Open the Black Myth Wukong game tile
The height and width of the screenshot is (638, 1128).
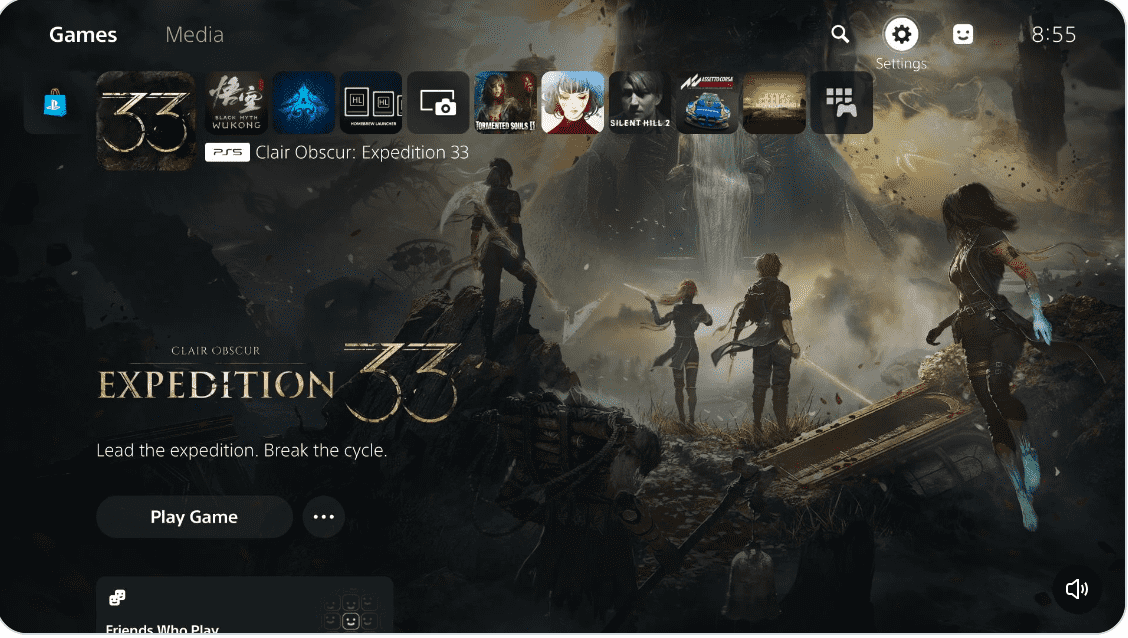(x=236, y=102)
